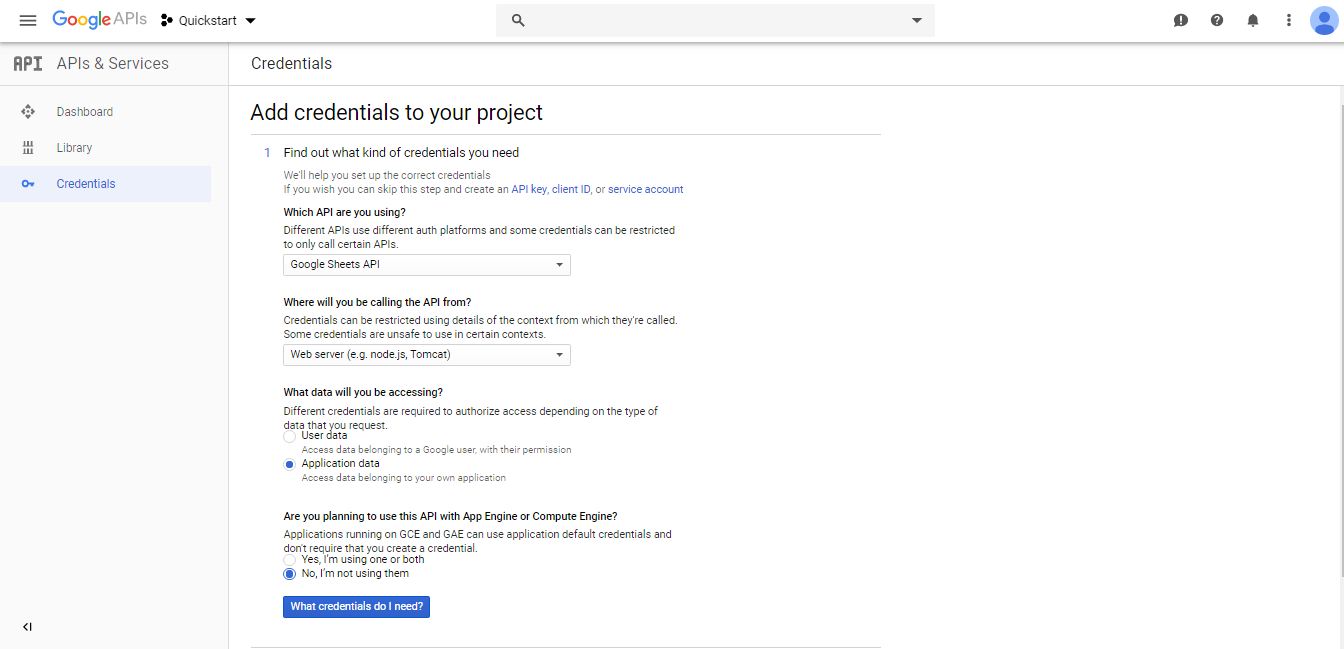This screenshot has height=649, width=1344.
Task: Click the Google APIs logo
Action: 99,19
